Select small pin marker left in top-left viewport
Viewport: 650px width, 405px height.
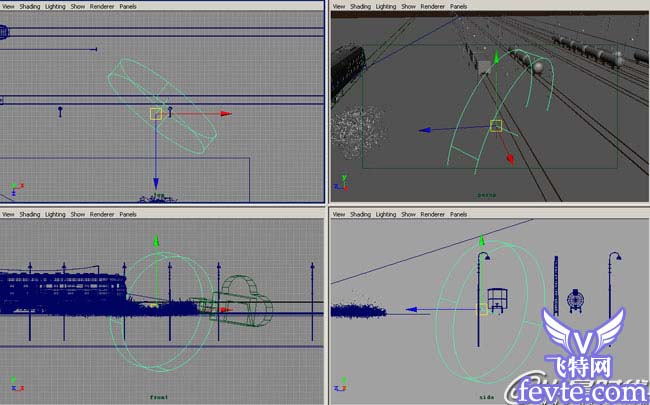coord(60,112)
